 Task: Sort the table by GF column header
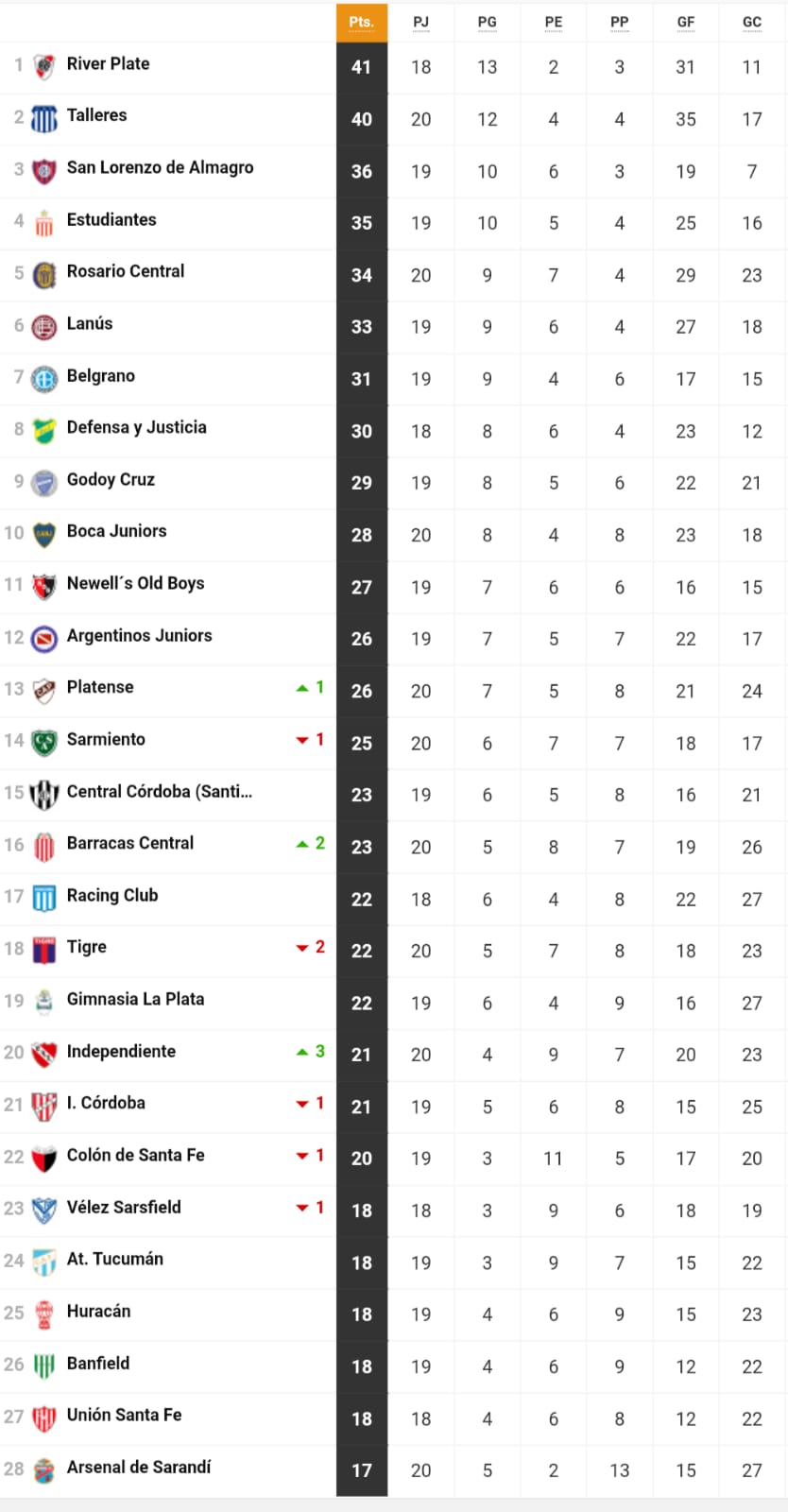(x=685, y=21)
